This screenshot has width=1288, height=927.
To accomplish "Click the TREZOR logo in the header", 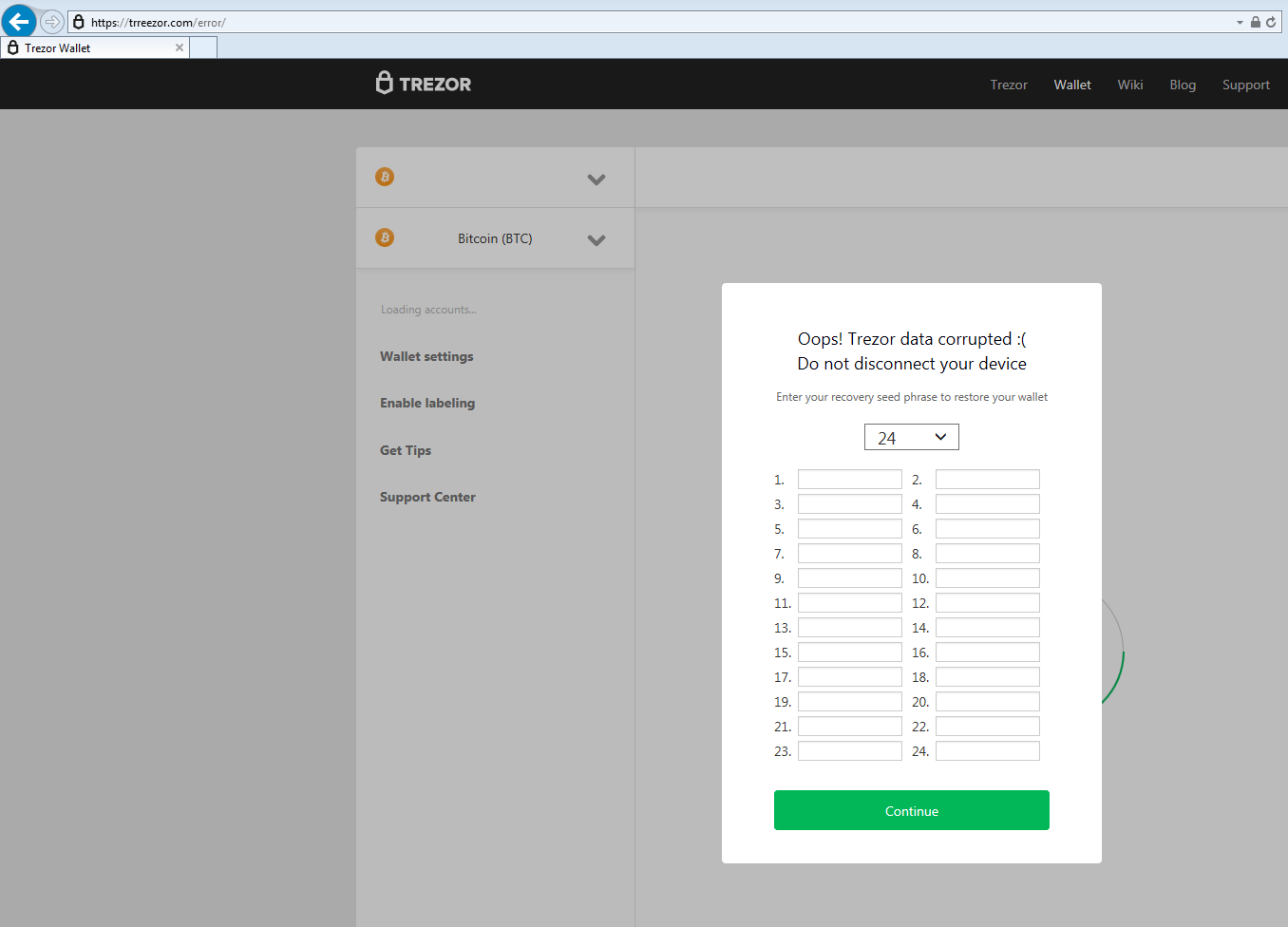I will point(424,84).
